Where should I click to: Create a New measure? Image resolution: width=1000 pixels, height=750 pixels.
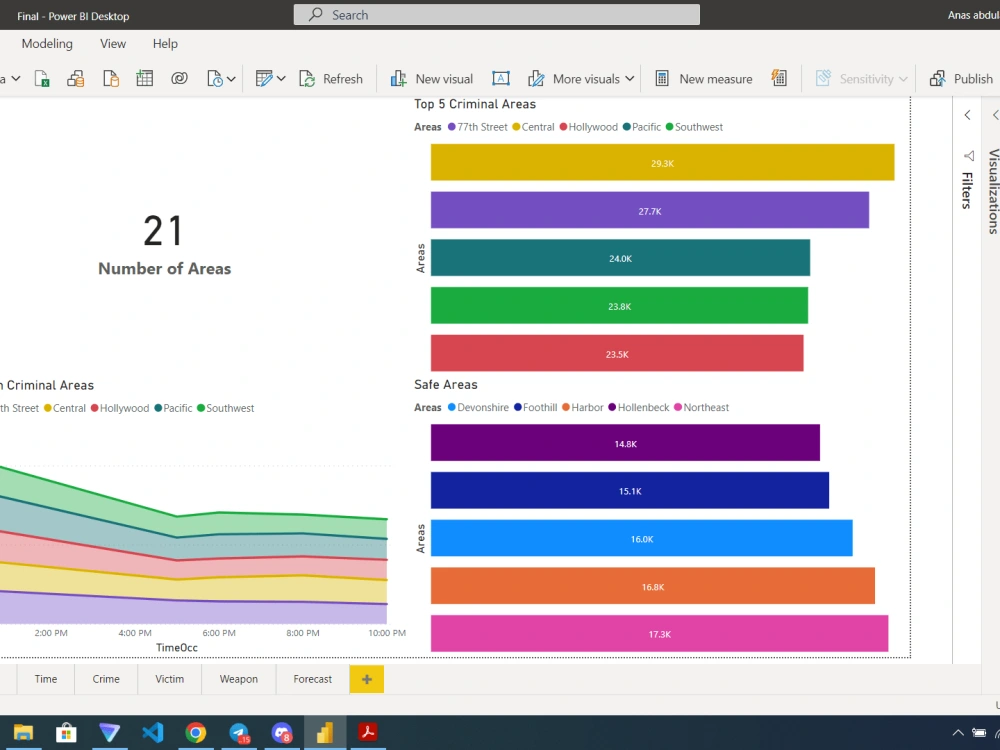click(x=706, y=78)
